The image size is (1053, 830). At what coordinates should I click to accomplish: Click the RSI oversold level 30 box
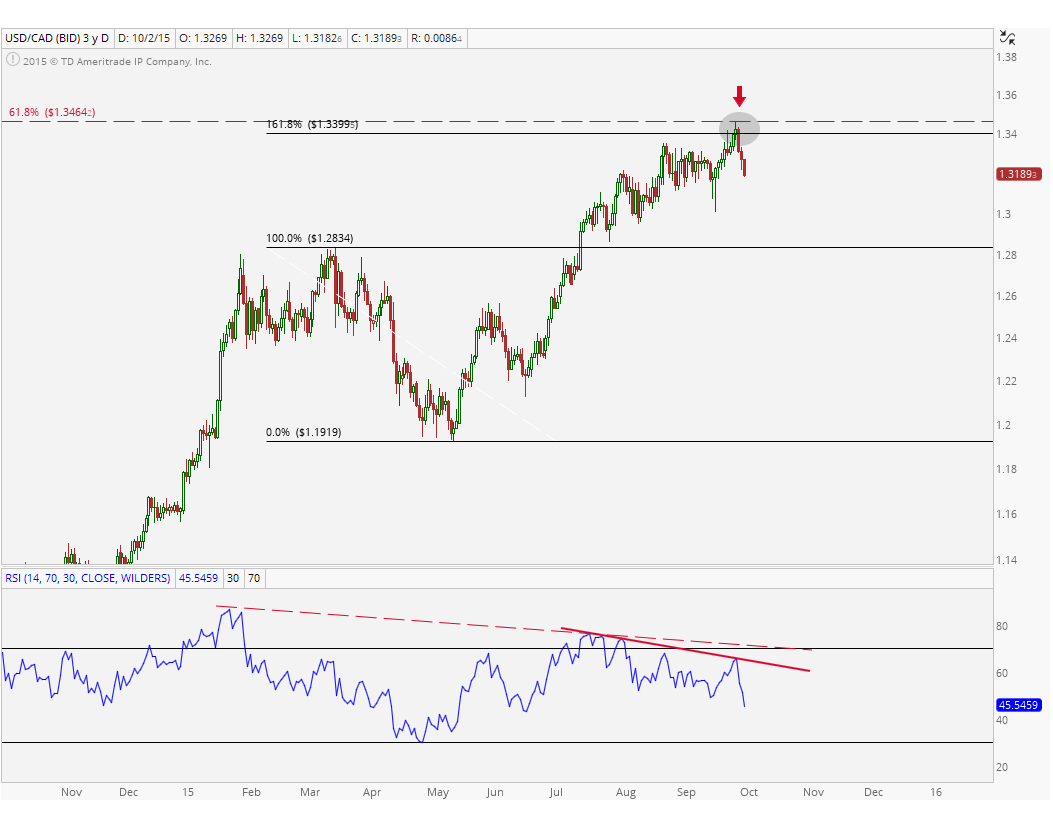(233, 578)
